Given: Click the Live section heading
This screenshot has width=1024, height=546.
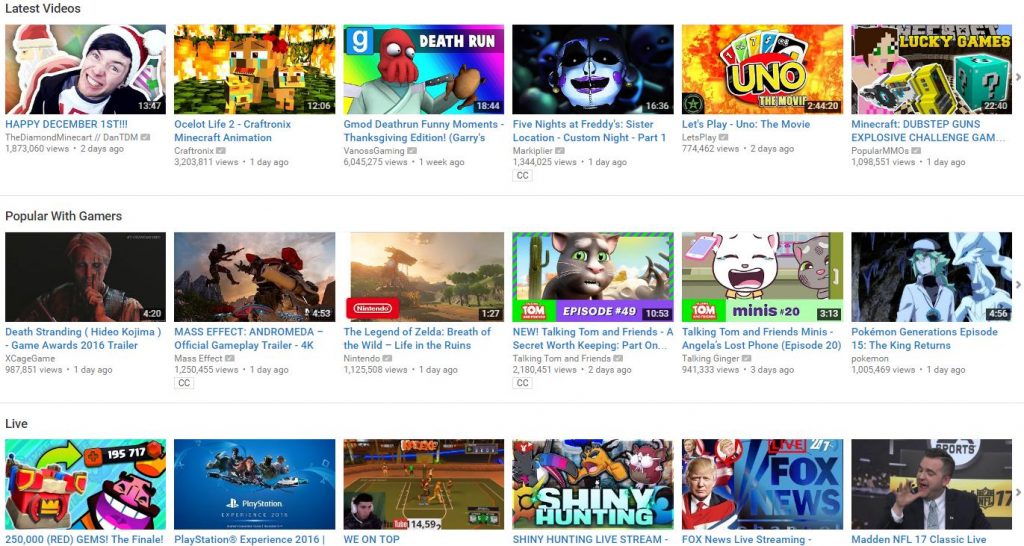Looking at the screenshot, I should pyautogui.click(x=16, y=424).
